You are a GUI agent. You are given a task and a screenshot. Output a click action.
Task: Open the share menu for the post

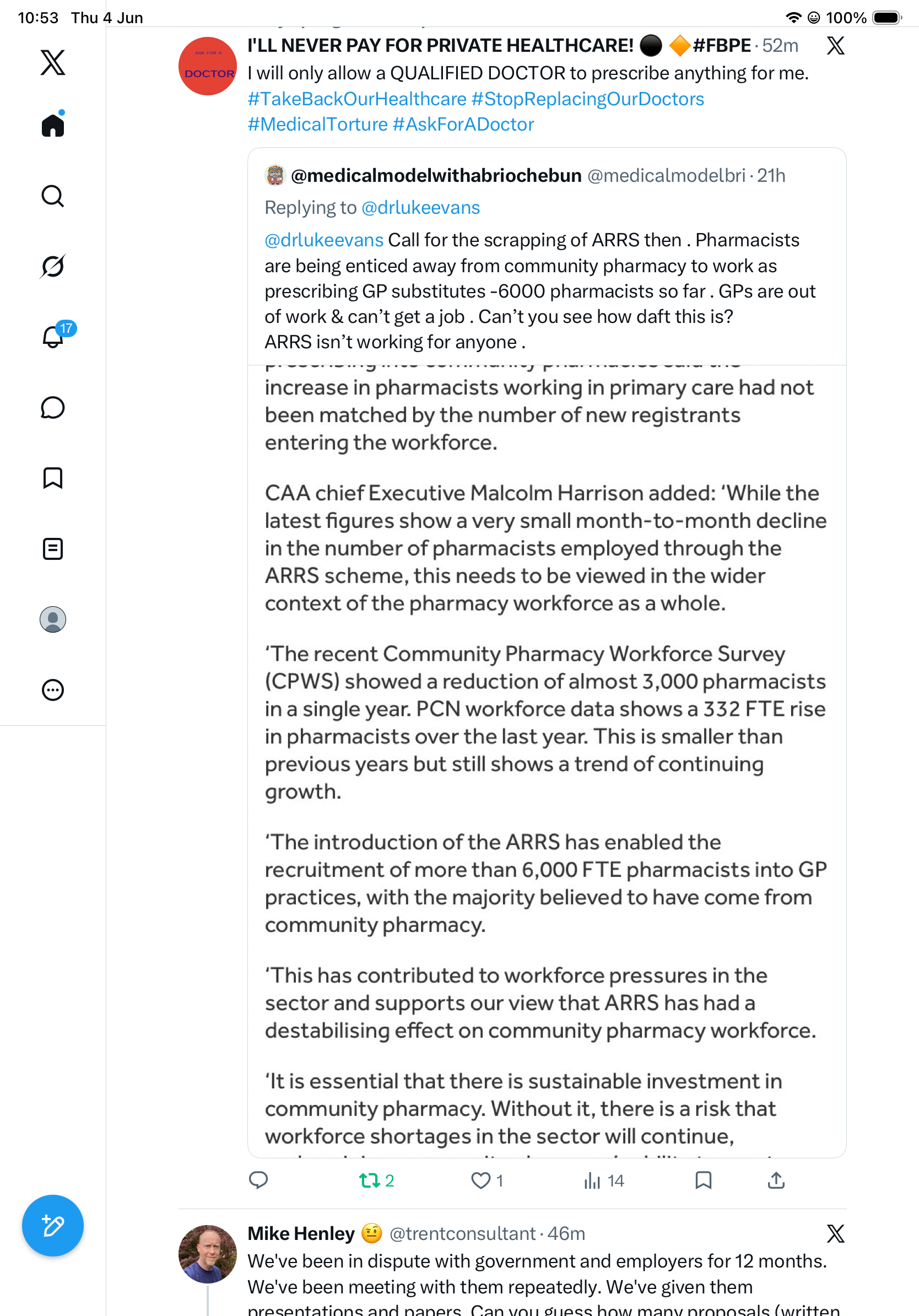(776, 1180)
